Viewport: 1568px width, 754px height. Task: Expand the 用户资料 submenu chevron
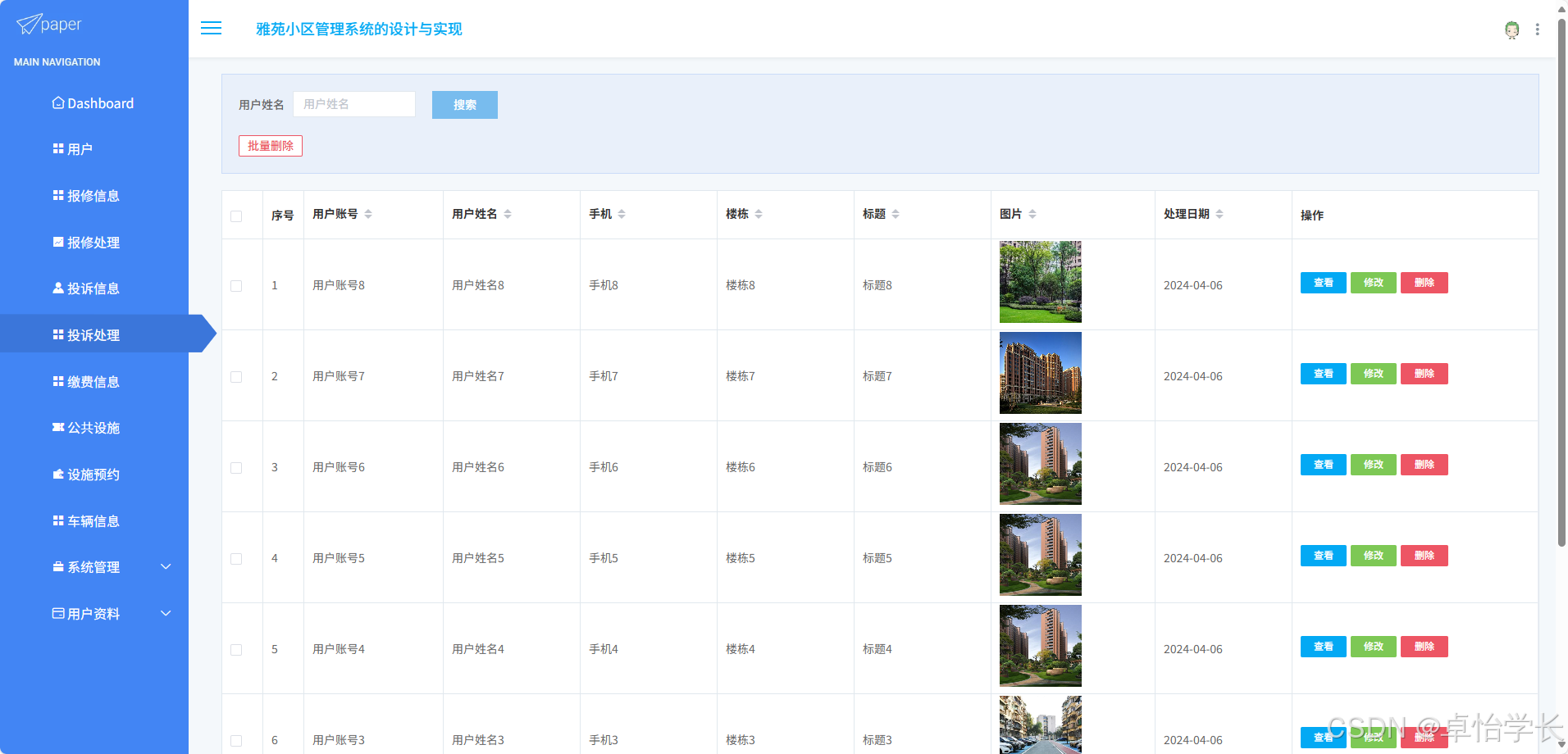[166, 613]
